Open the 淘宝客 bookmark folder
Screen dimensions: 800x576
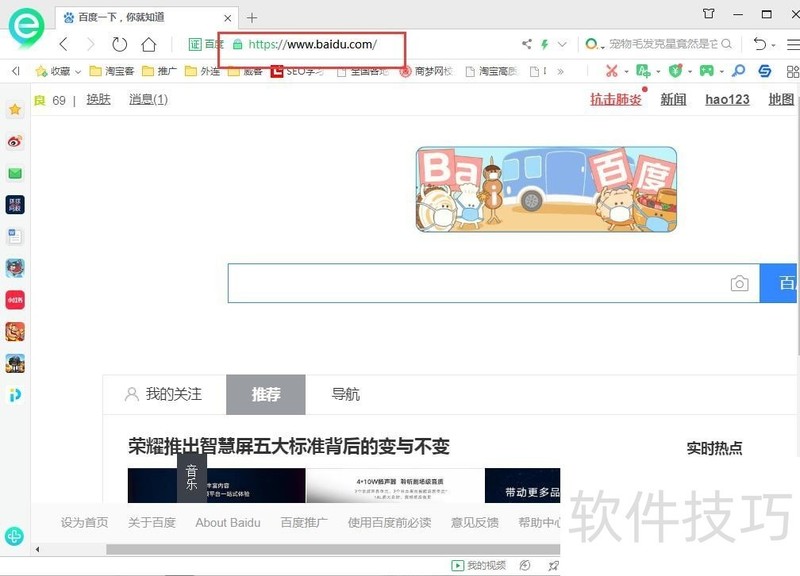pos(112,71)
